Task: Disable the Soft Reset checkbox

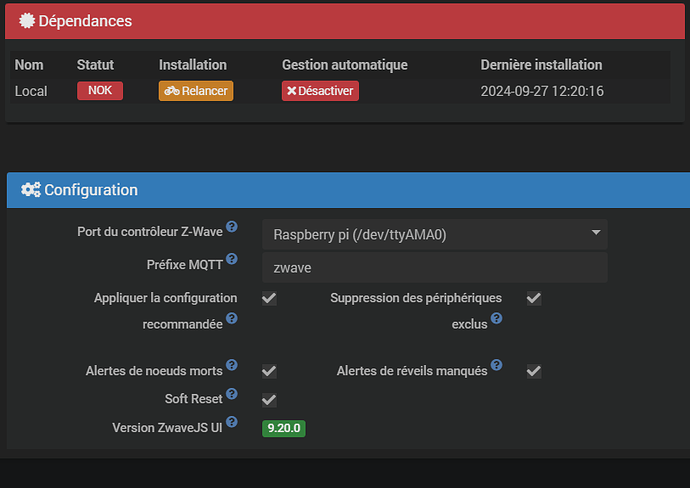Action: tap(269, 400)
